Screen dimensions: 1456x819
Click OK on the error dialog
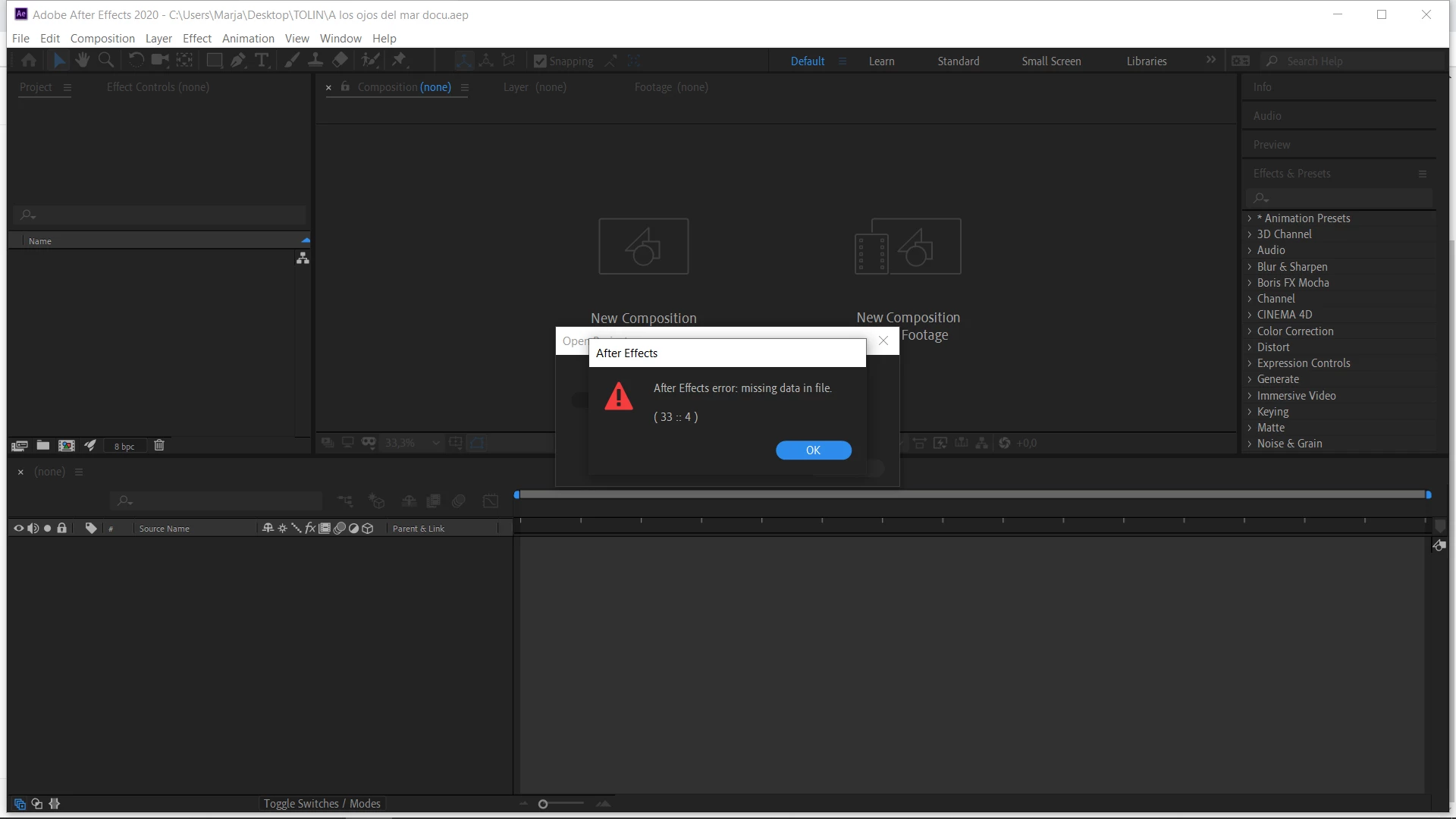point(813,450)
